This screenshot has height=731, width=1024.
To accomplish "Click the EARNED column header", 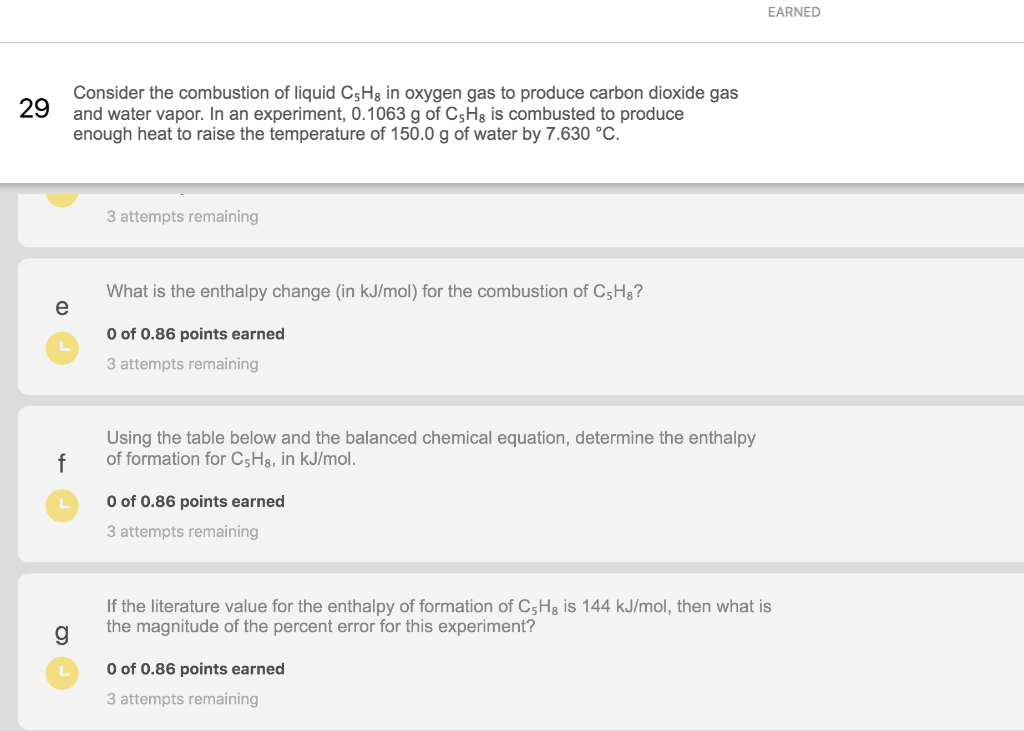I will 794,12.
